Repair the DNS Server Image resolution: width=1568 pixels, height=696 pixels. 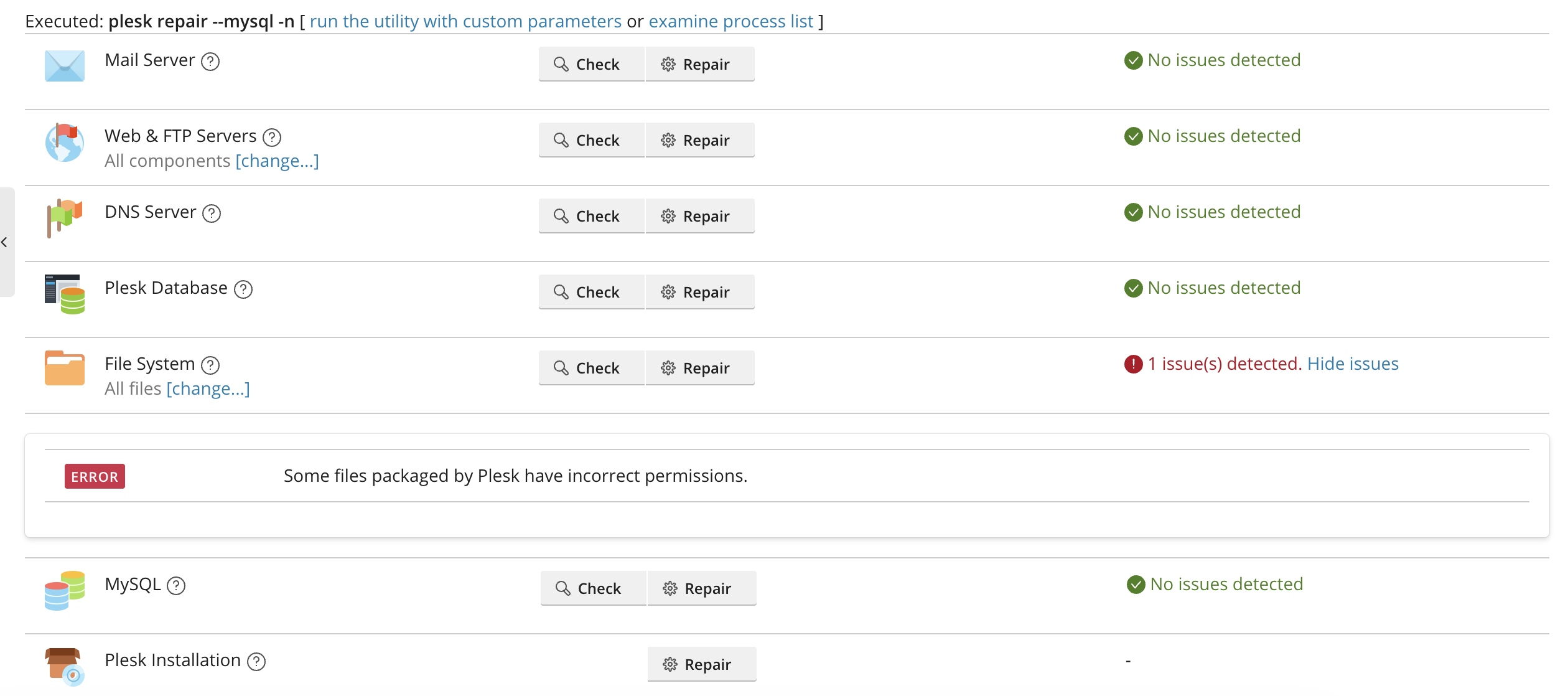pos(700,216)
